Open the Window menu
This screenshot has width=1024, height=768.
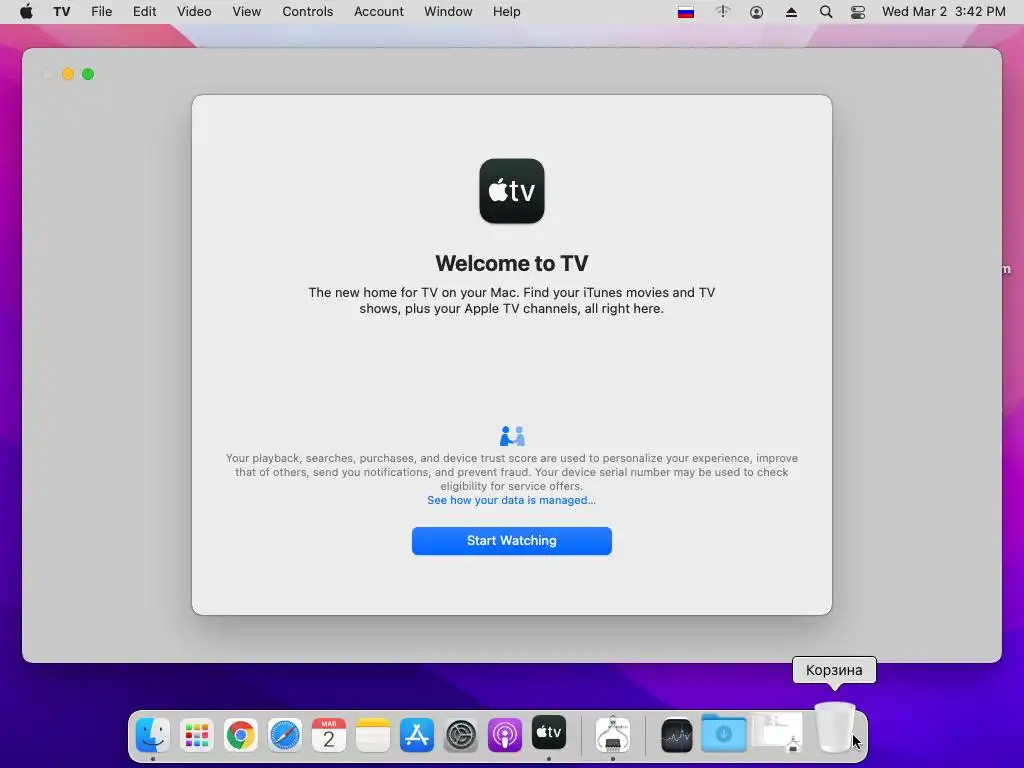pos(448,11)
